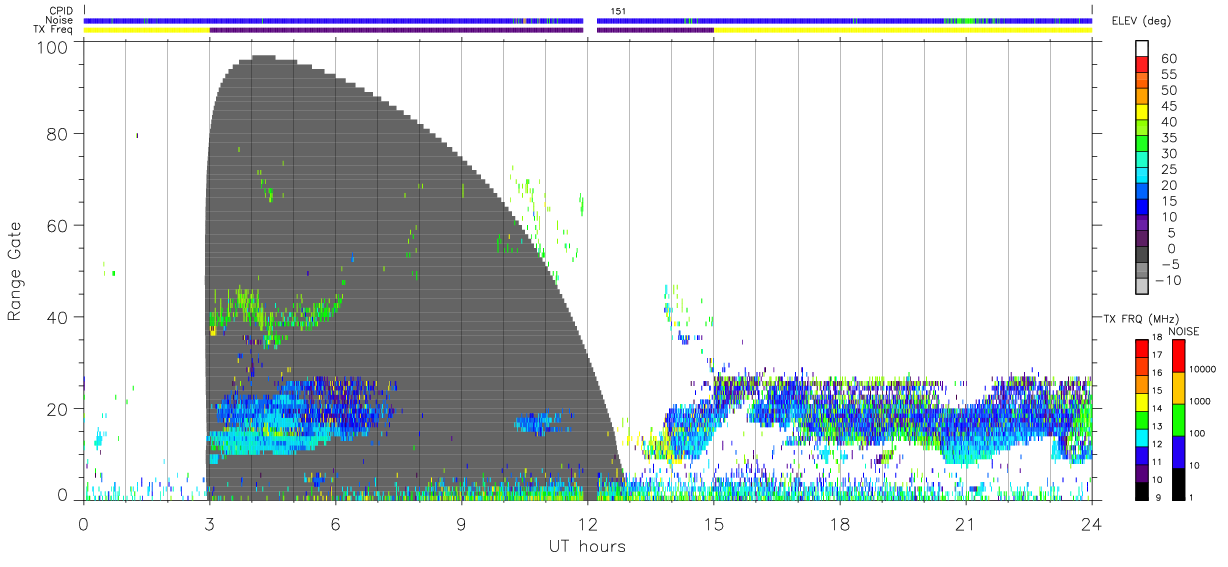Select the orange segment of the NOISE colour bar
The width and height of the screenshot is (1228, 567).
pyautogui.click(x=1177, y=387)
